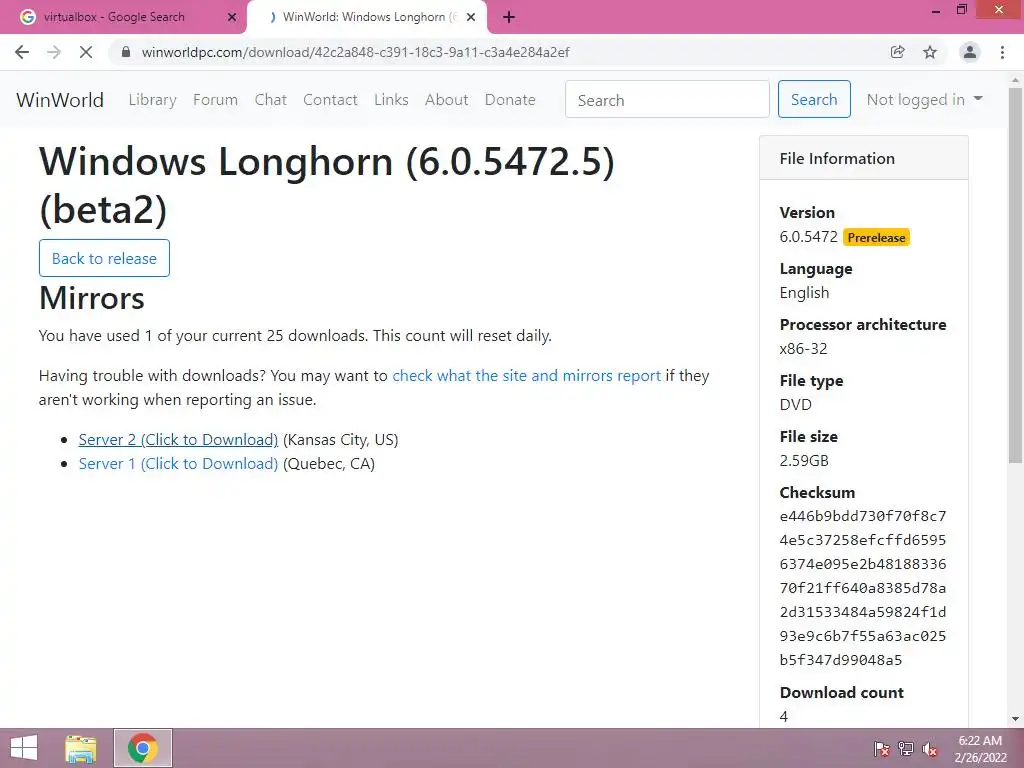This screenshot has height=768, width=1024.
Task: Click the Download count label
Action: point(842,692)
